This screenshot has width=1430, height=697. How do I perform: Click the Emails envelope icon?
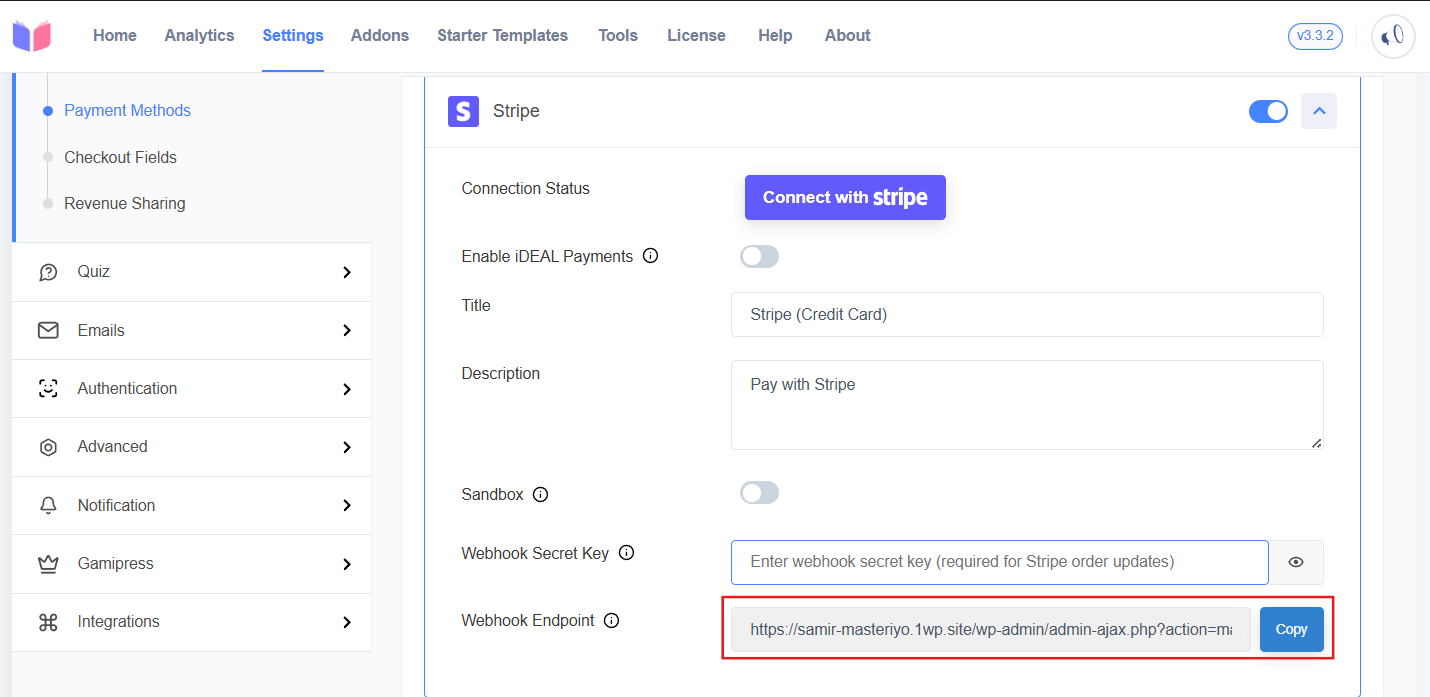coord(48,330)
